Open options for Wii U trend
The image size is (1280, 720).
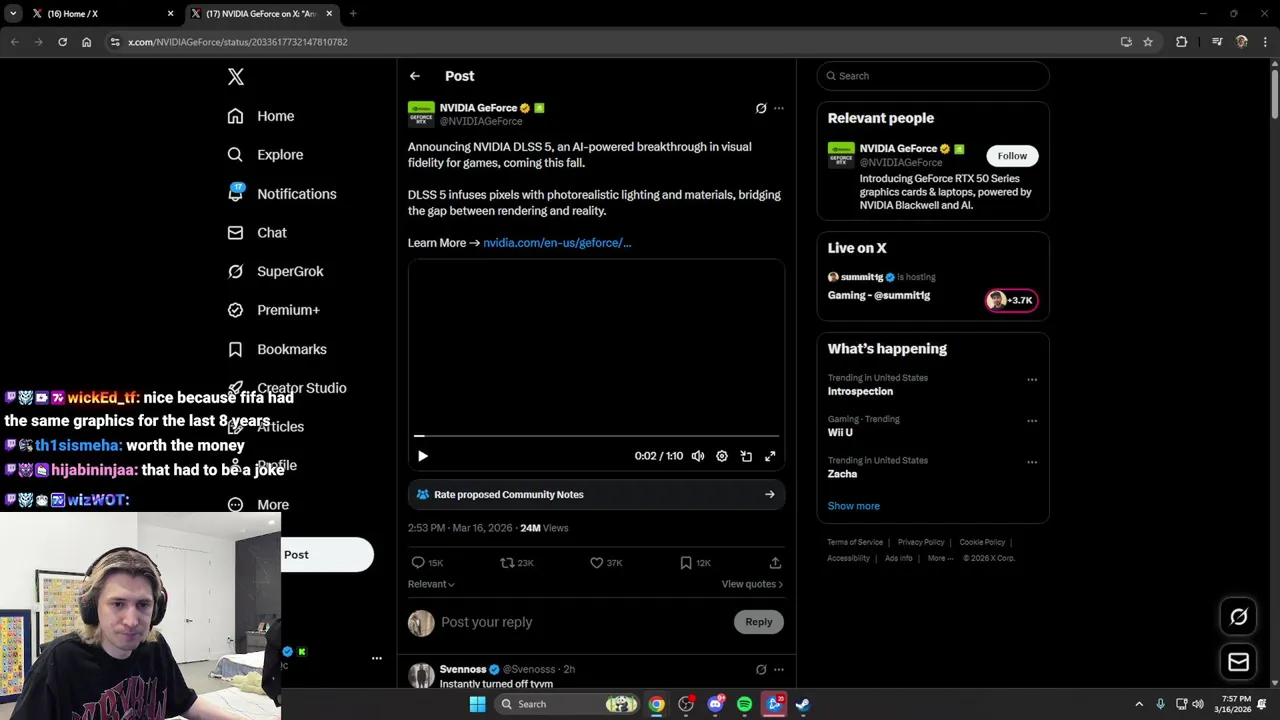click(x=1032, y=421)
